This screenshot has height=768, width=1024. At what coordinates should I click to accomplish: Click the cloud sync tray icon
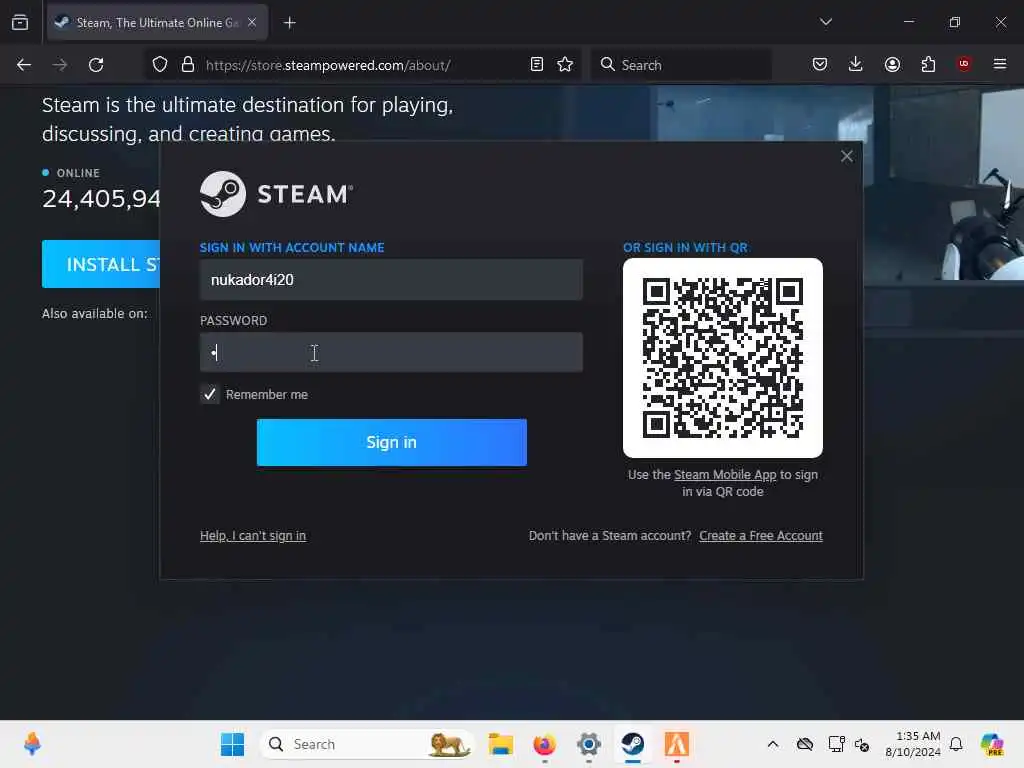click(805, 744)
